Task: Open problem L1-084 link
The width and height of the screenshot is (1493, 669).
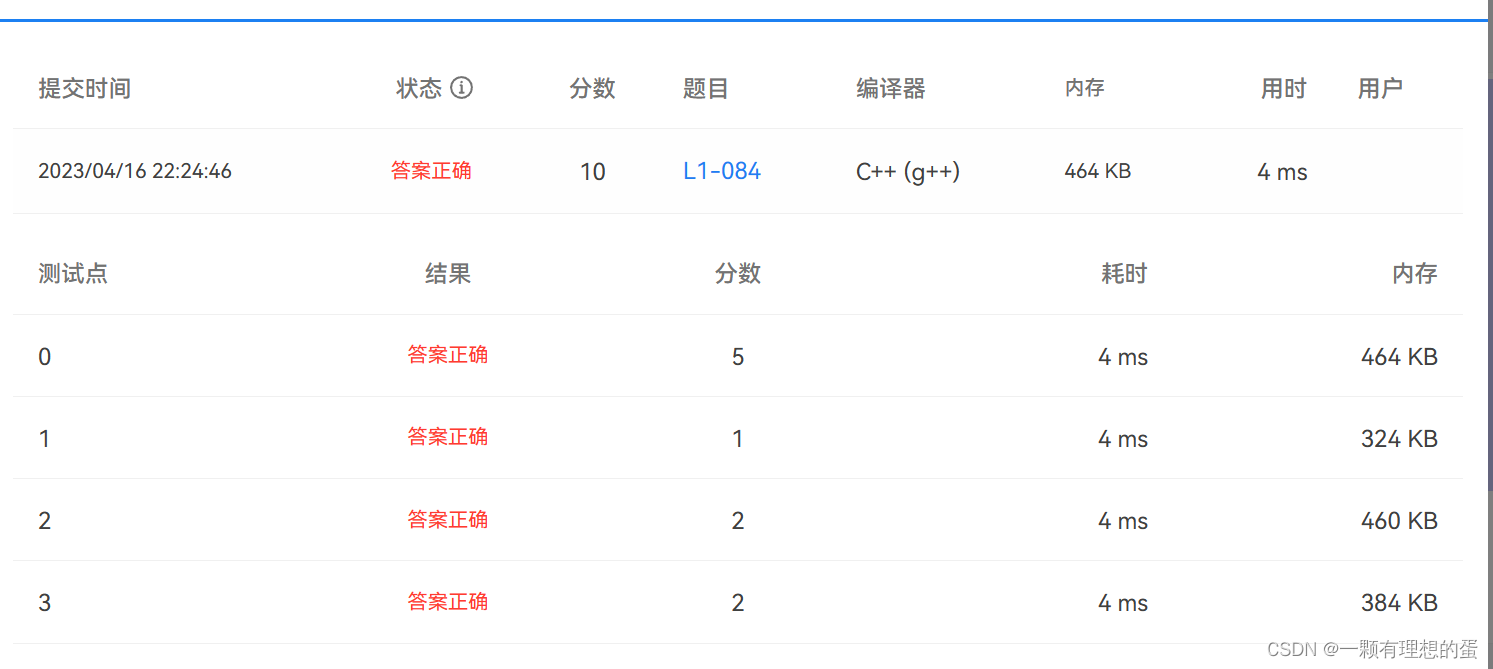Action: pyautogui.click(x=721, y=171)
